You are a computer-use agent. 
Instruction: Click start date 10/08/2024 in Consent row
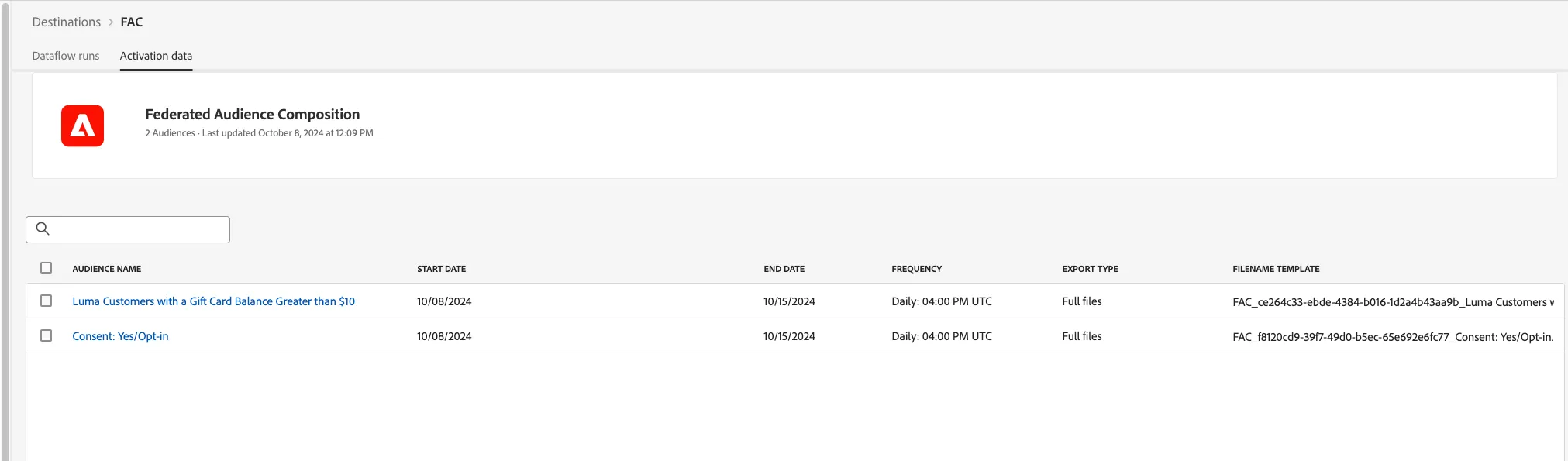pos(444,336)
